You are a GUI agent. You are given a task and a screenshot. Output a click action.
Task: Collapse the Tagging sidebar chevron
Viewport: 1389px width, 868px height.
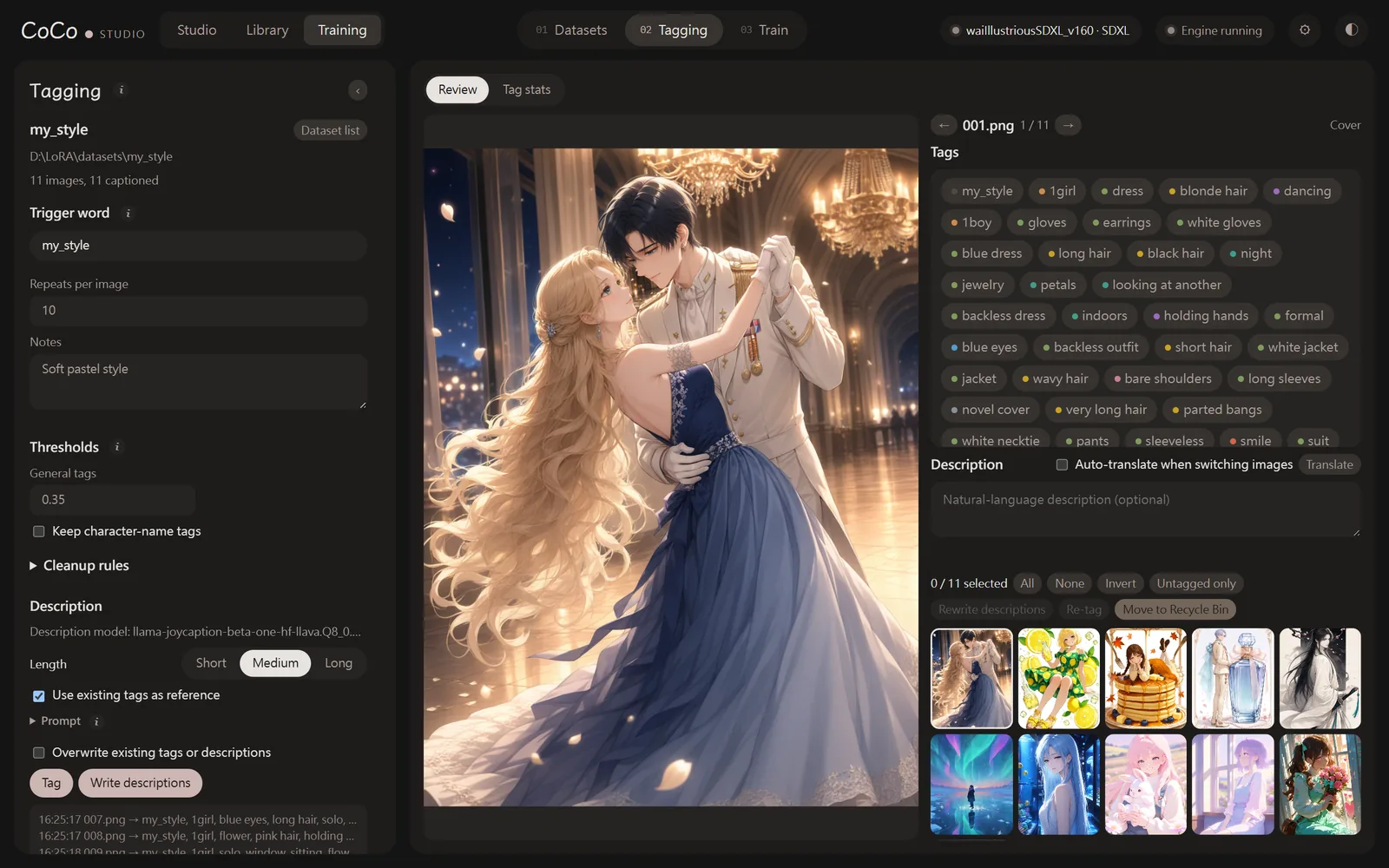pos(358,90)
